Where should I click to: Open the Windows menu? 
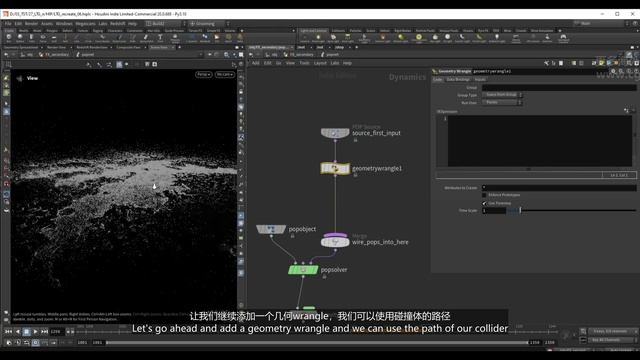click(x=64, y=24)
